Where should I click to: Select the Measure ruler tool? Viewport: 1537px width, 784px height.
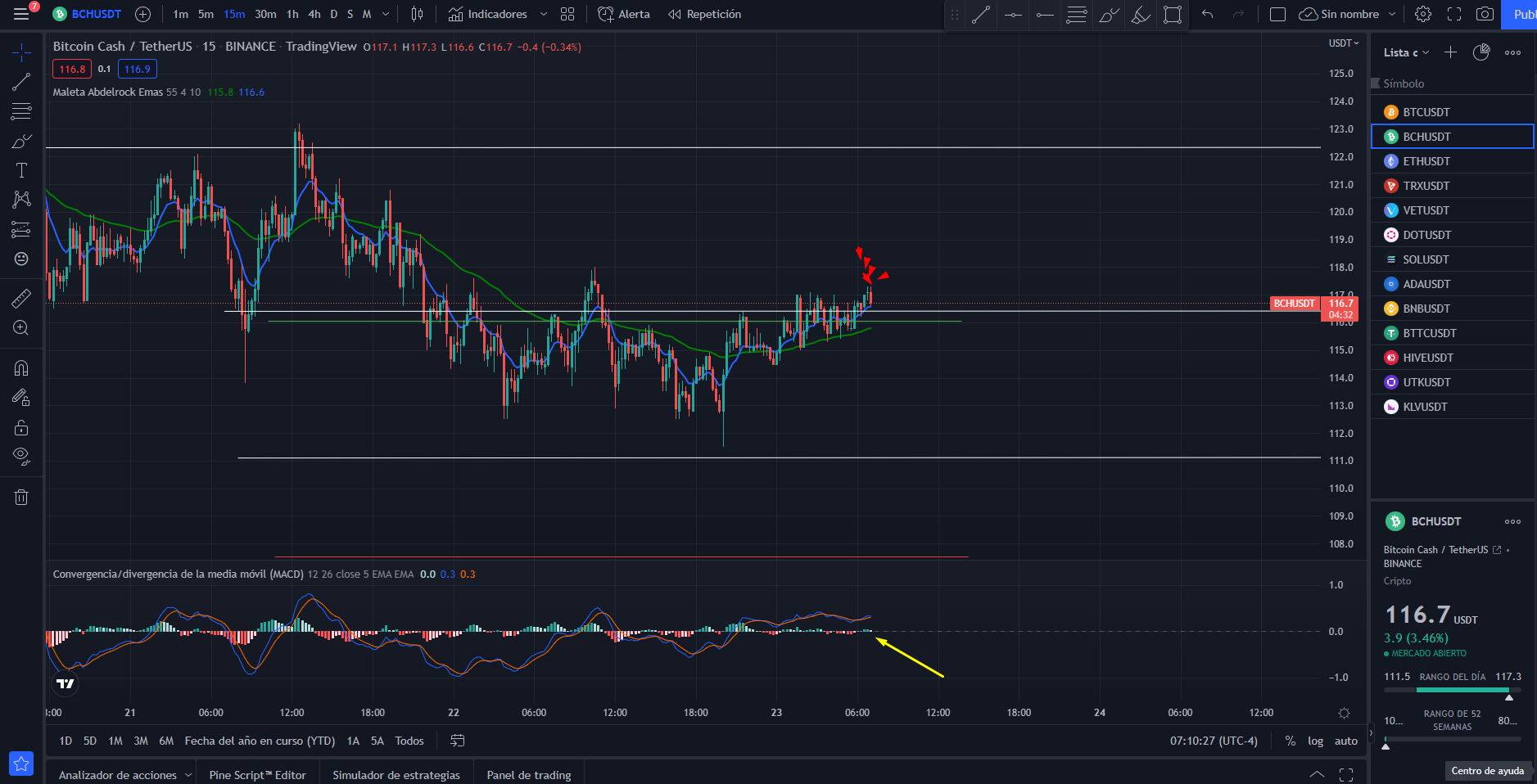[21, 298]
